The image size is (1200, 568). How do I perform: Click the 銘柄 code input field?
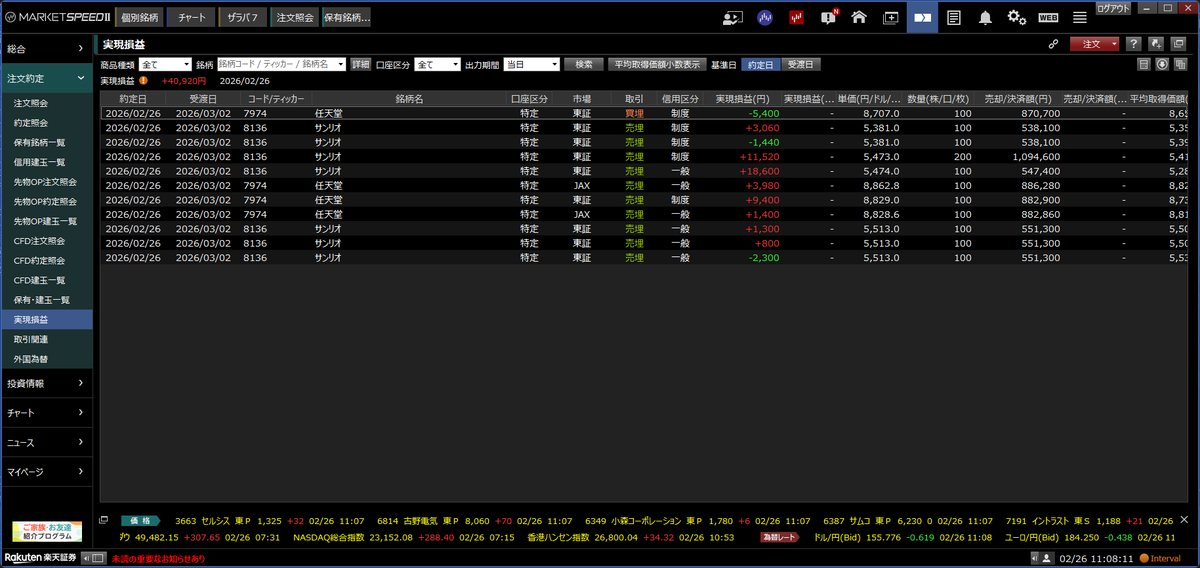point(281,64)
